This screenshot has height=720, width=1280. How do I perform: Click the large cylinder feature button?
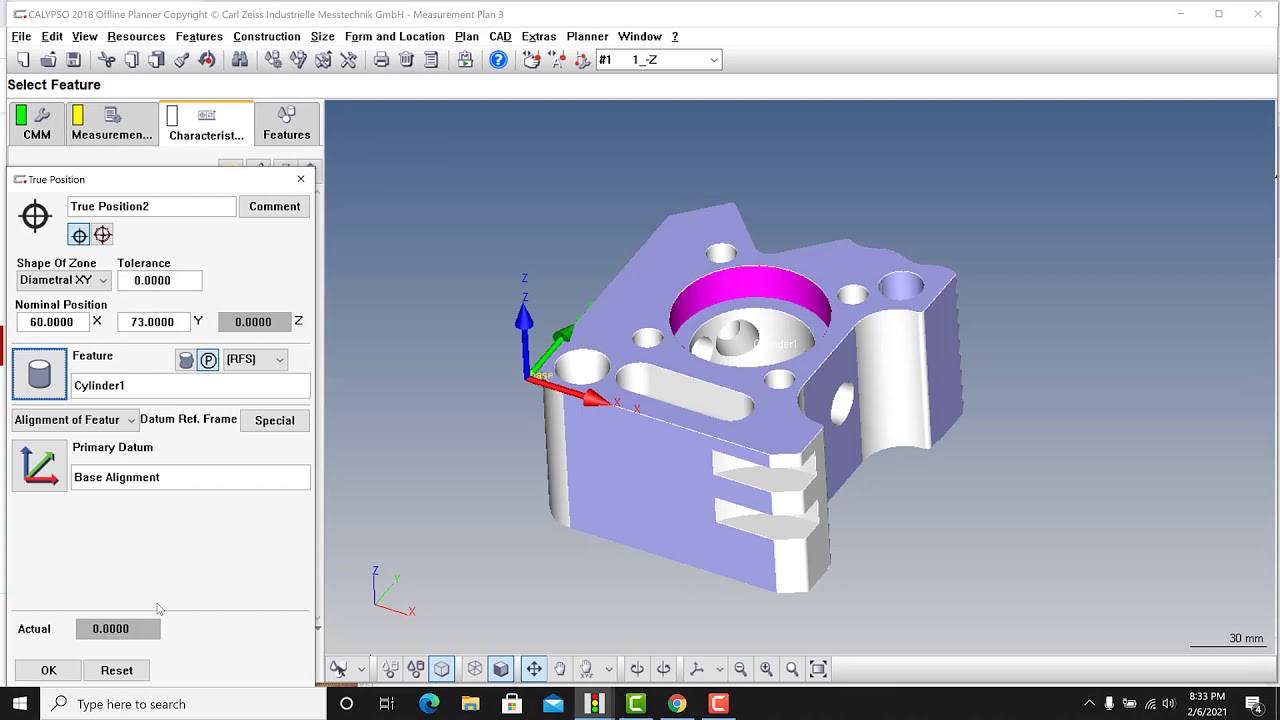click(x=40, y=374)
